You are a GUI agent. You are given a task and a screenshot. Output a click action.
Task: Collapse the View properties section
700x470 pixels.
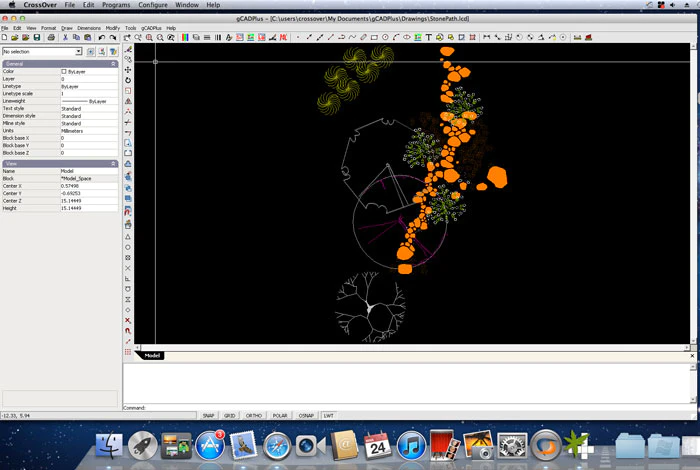pyautogui.click(x=113, y=164)
